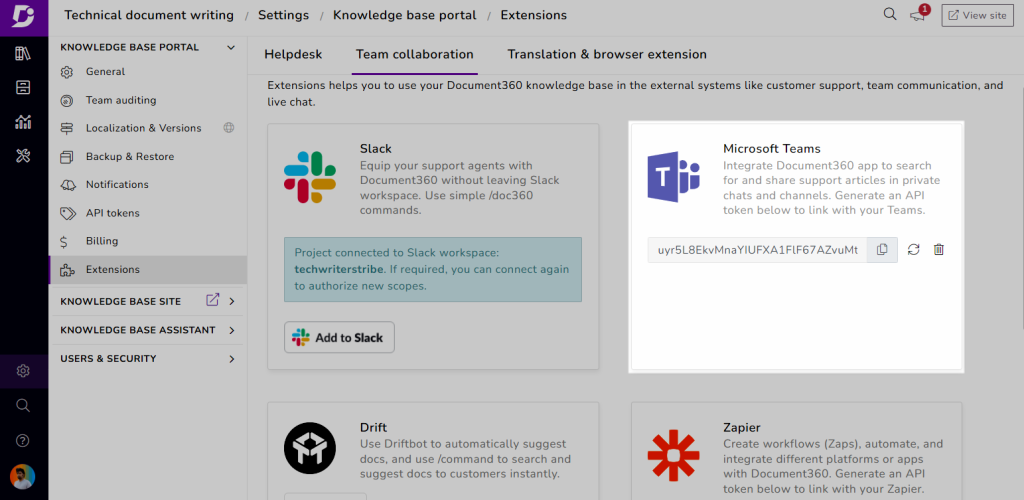Open the Analytics chart icon in the left rail

click(24, 121)
